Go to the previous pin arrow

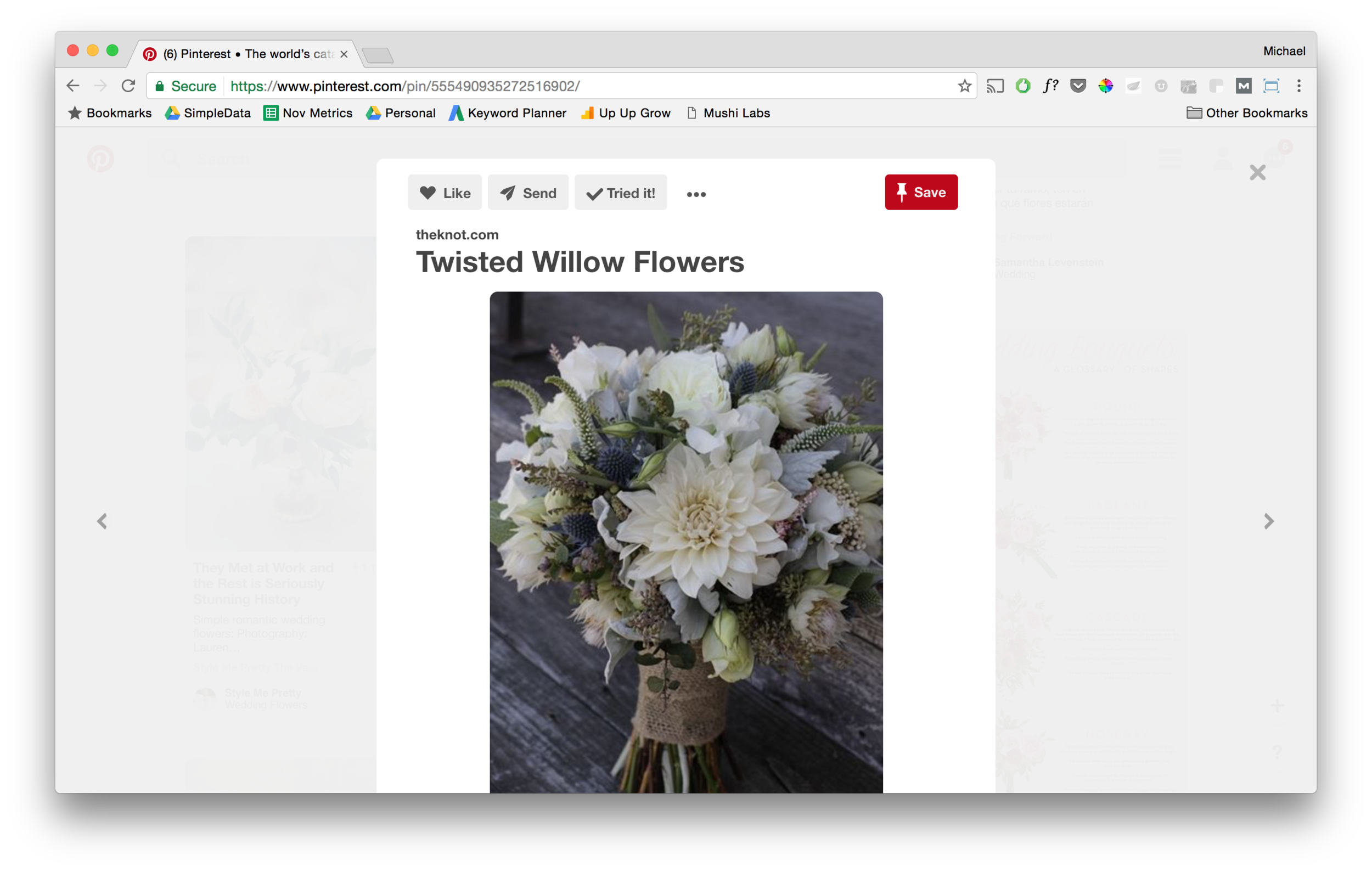tap(102, 521)
